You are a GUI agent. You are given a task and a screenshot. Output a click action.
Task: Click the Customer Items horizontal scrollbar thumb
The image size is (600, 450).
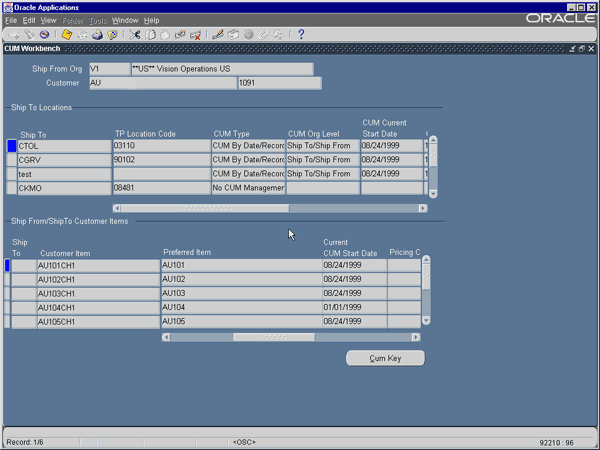tap(274, 337)
